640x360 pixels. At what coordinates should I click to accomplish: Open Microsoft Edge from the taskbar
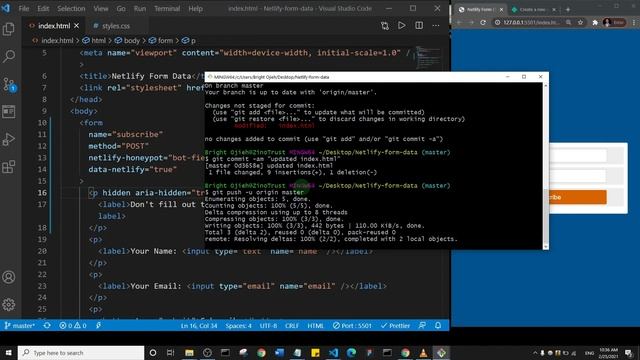(351, 353)
